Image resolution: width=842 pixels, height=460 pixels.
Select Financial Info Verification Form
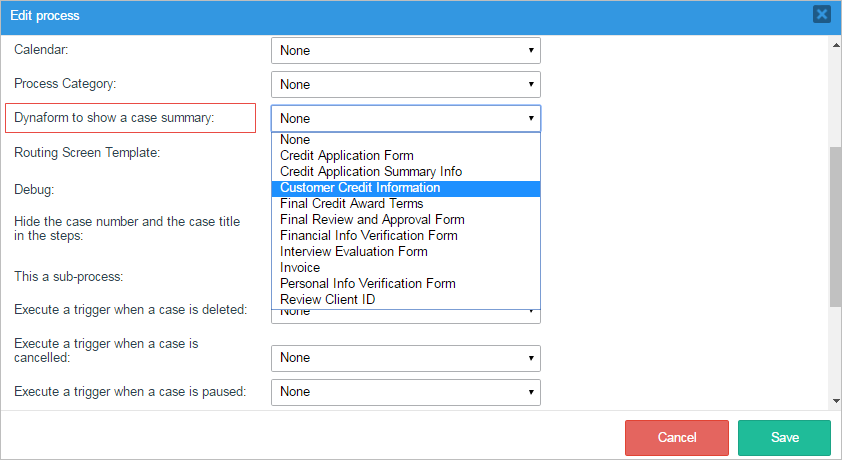tap(369, 236)
